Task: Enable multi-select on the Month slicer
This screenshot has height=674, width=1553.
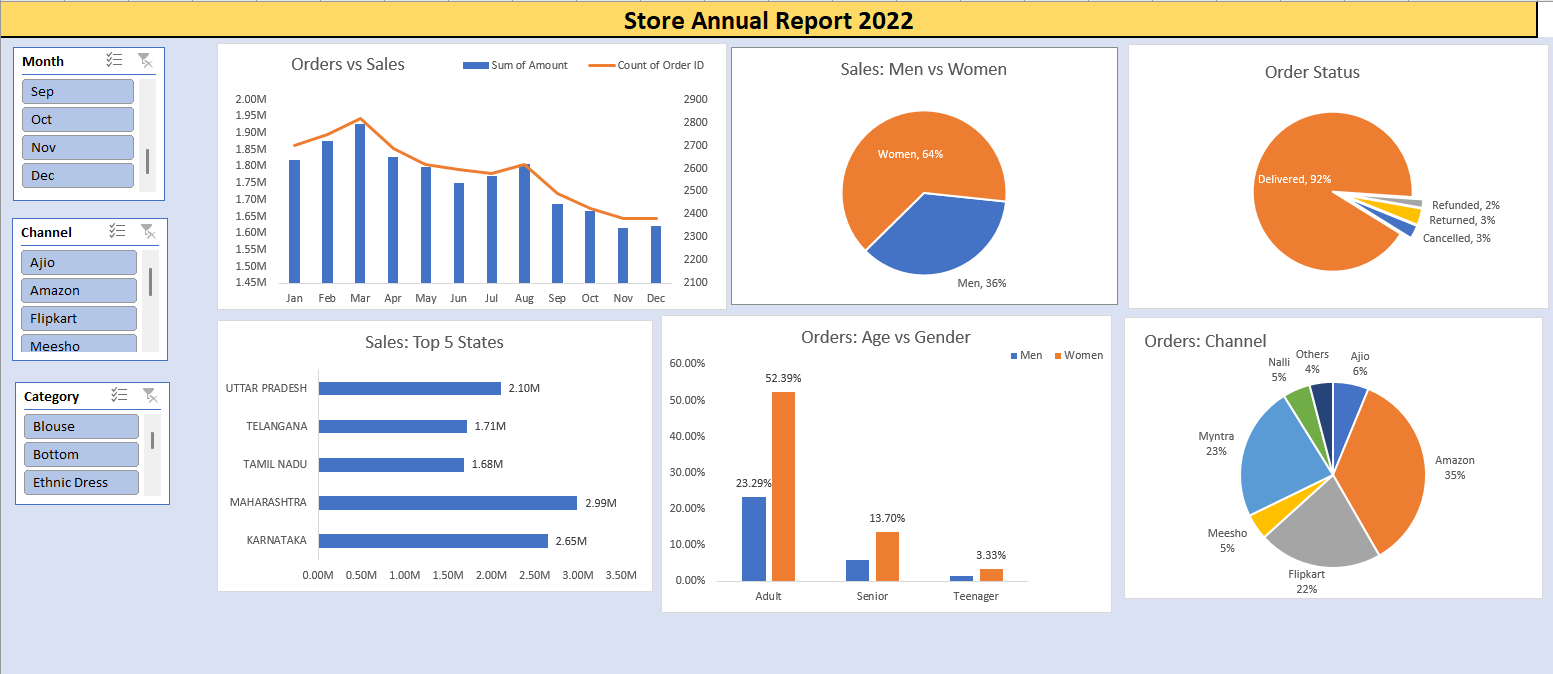Action: [x=114, y=60]
